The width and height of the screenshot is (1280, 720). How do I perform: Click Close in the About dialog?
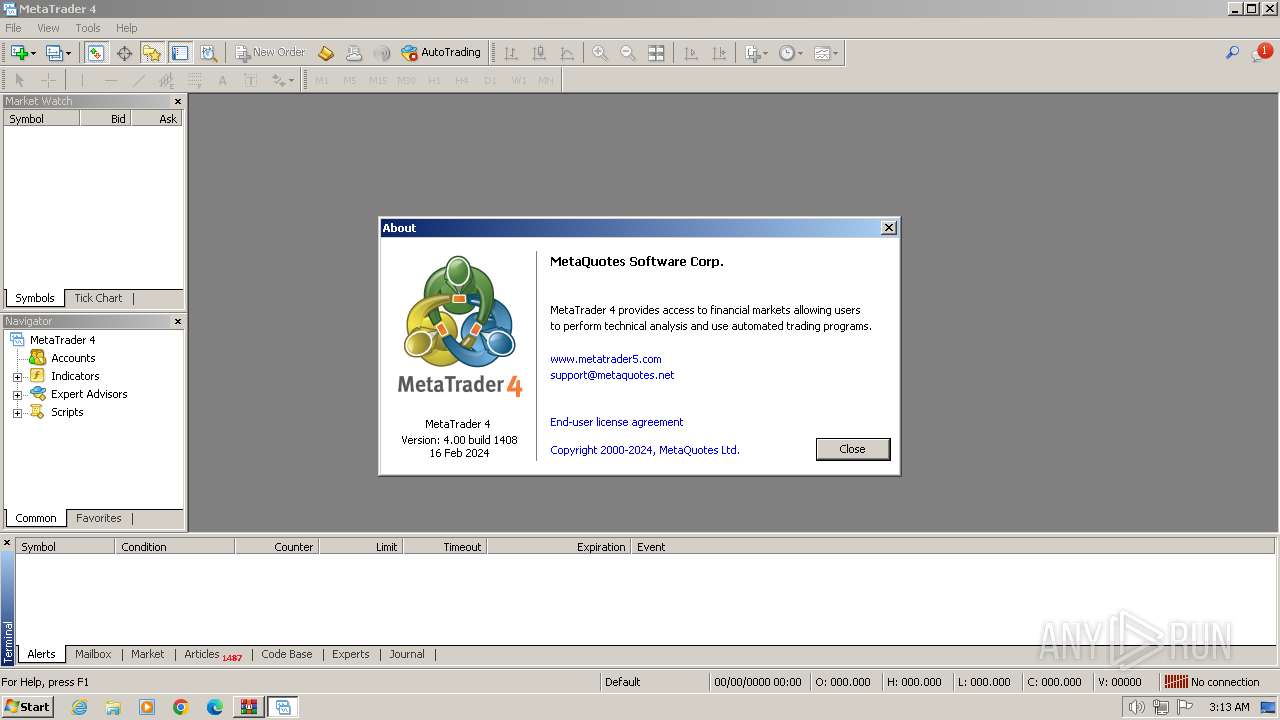853,449
